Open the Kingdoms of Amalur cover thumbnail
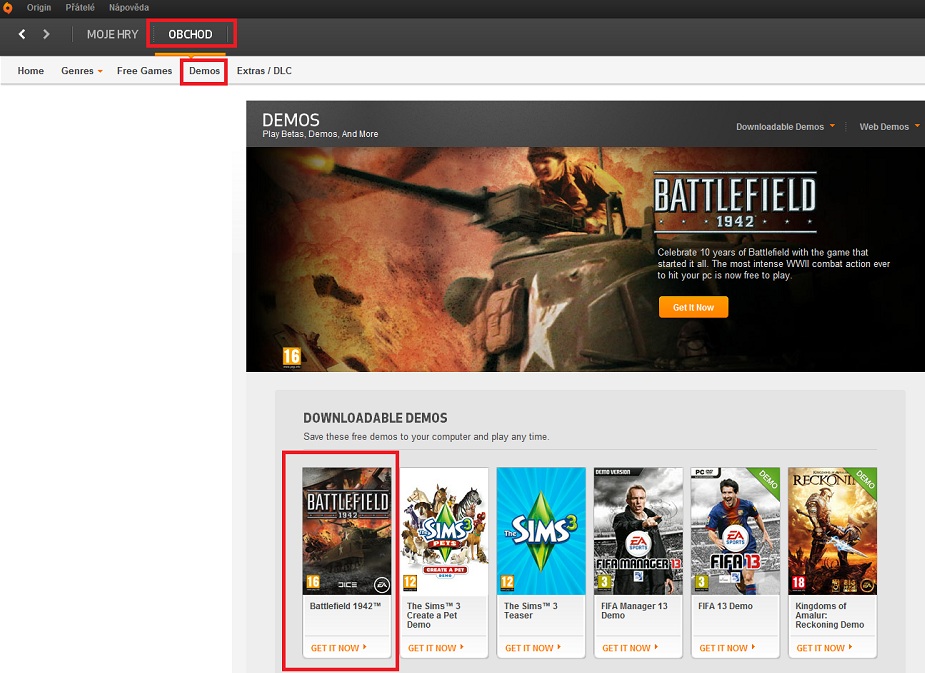The image size is (925, 673). (x=832, y=531)
